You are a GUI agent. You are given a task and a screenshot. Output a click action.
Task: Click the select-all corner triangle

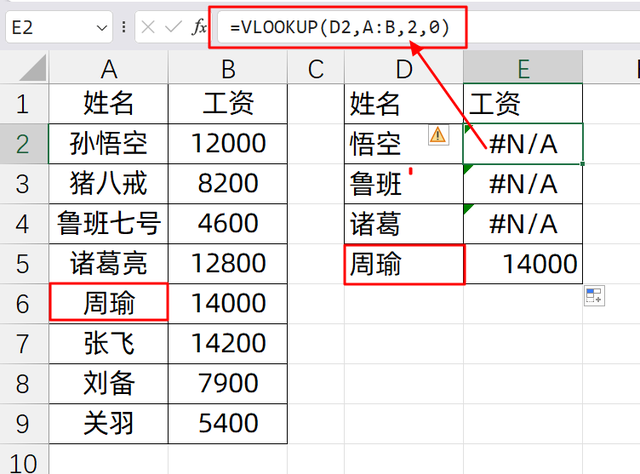[33, 68]
